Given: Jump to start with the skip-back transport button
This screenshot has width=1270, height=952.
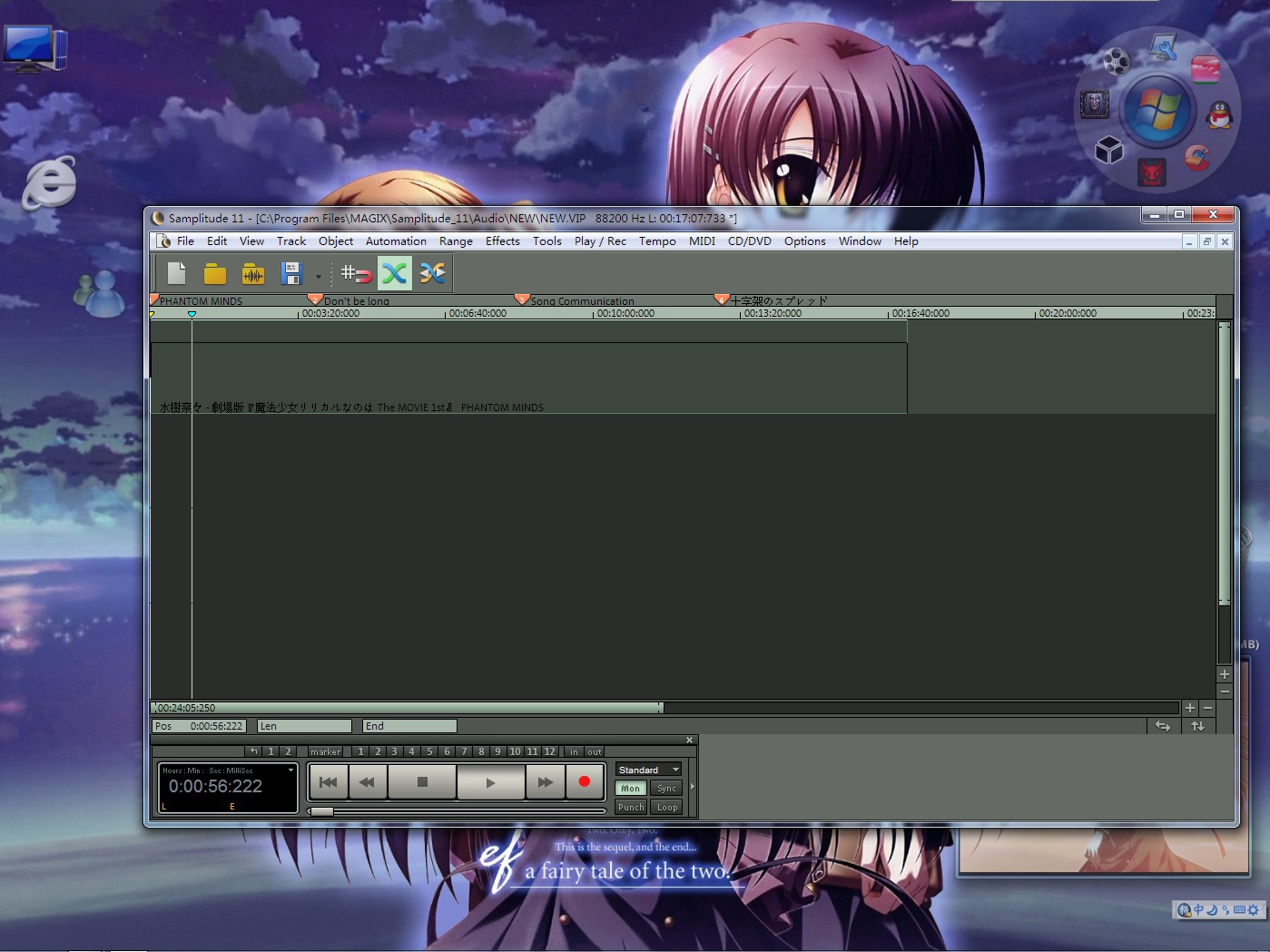Looking at the screenshot, I should pos(329,782).
